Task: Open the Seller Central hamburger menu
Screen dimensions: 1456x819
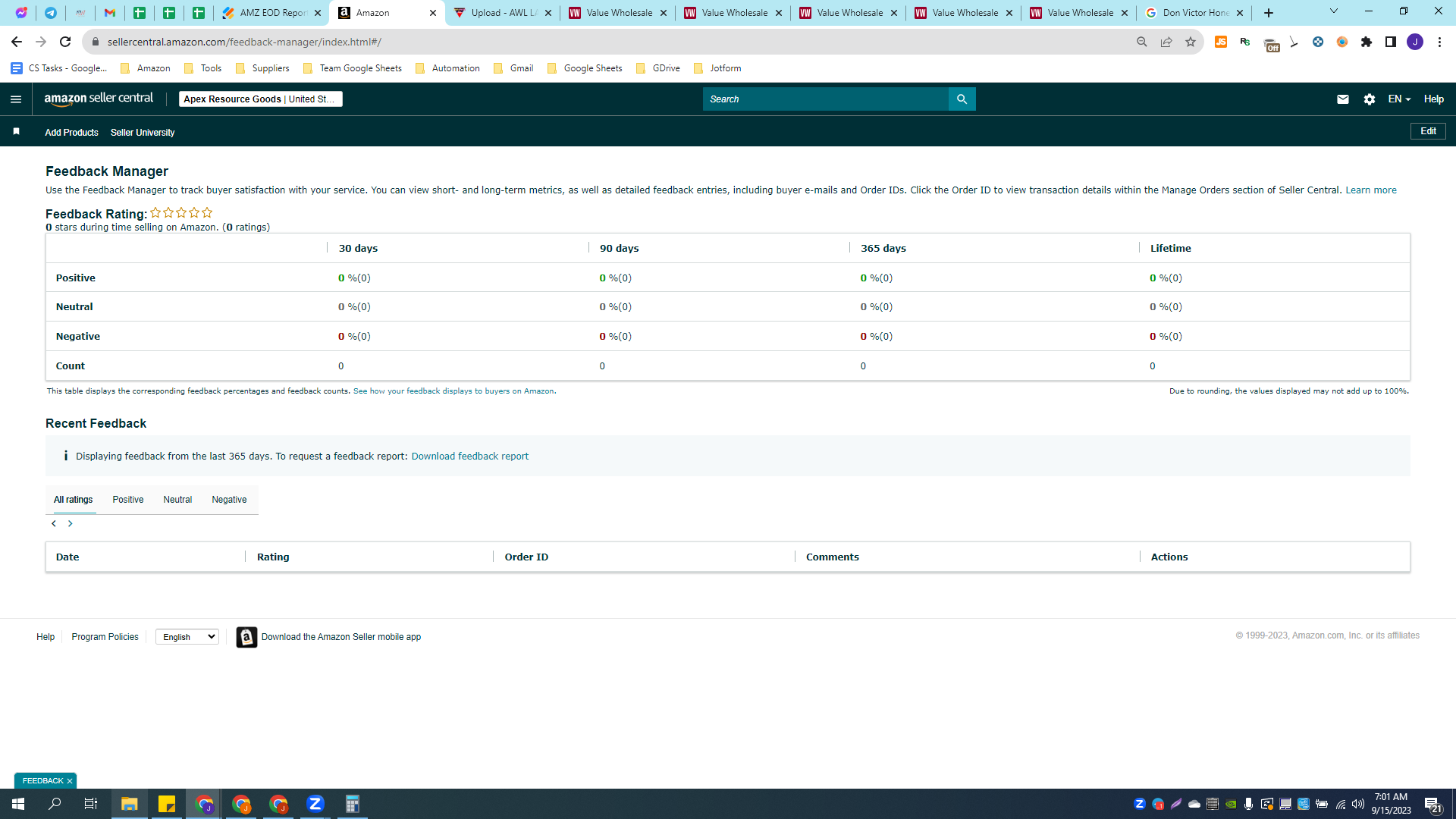Action: click(16, 99)
